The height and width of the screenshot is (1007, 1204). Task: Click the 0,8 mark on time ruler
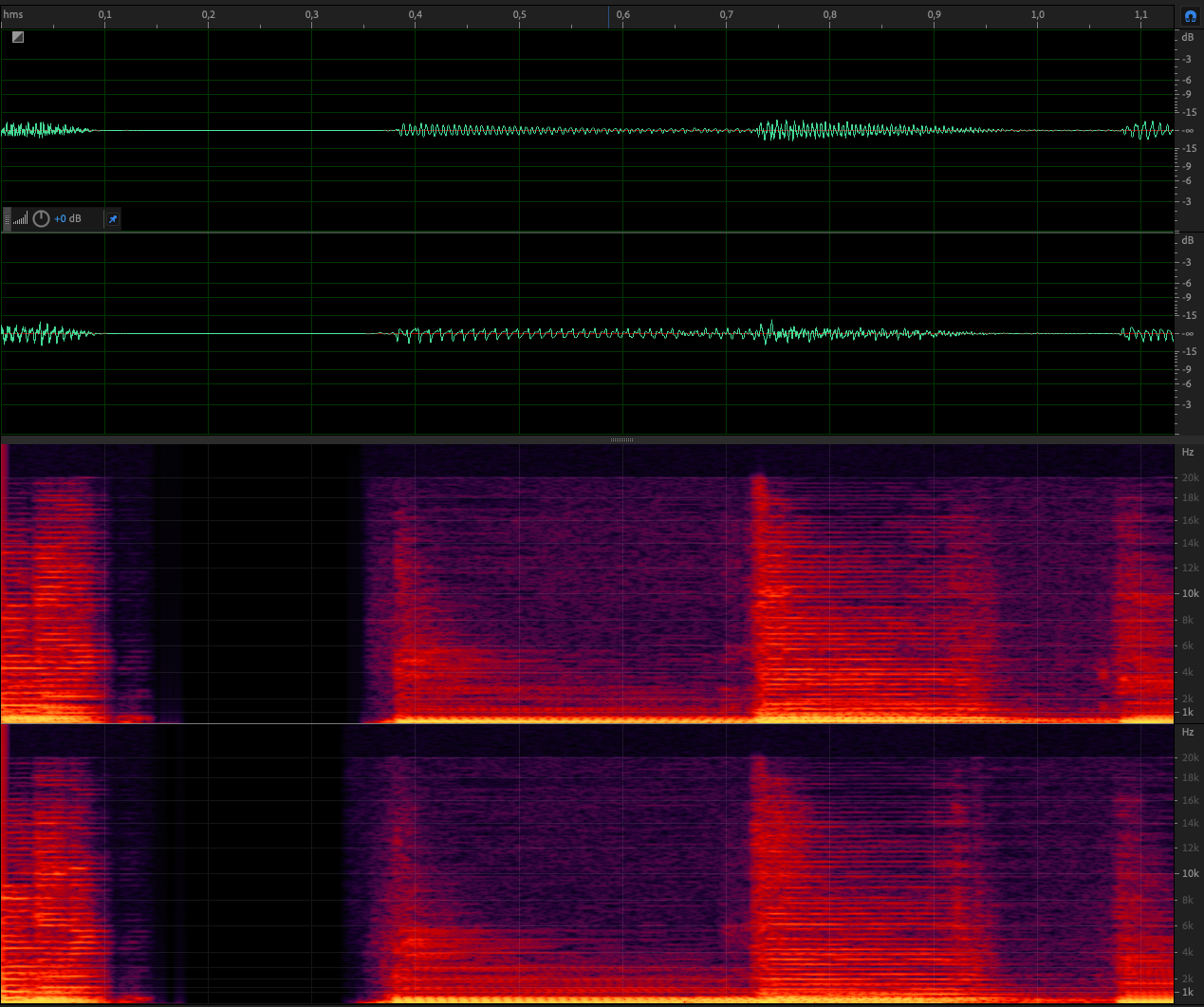[x=830, y=14]
